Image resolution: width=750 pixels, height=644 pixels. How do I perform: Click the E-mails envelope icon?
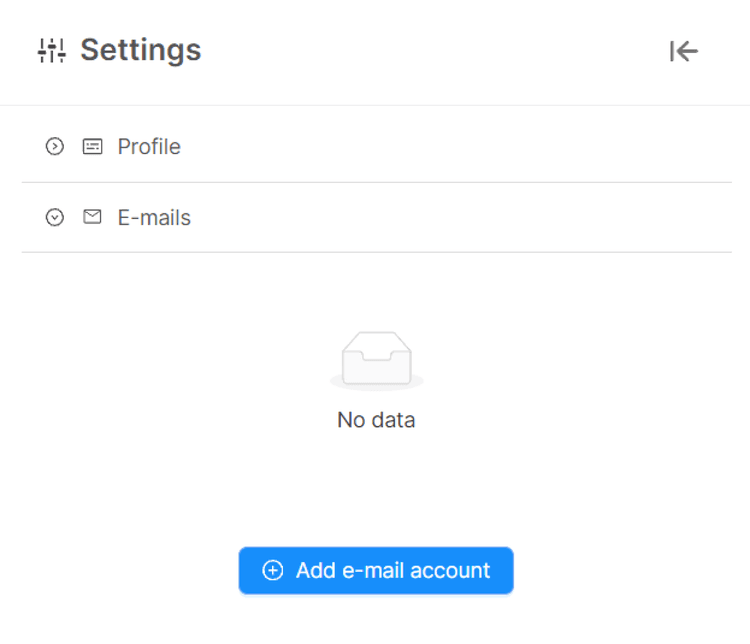[x=92, y=216]
